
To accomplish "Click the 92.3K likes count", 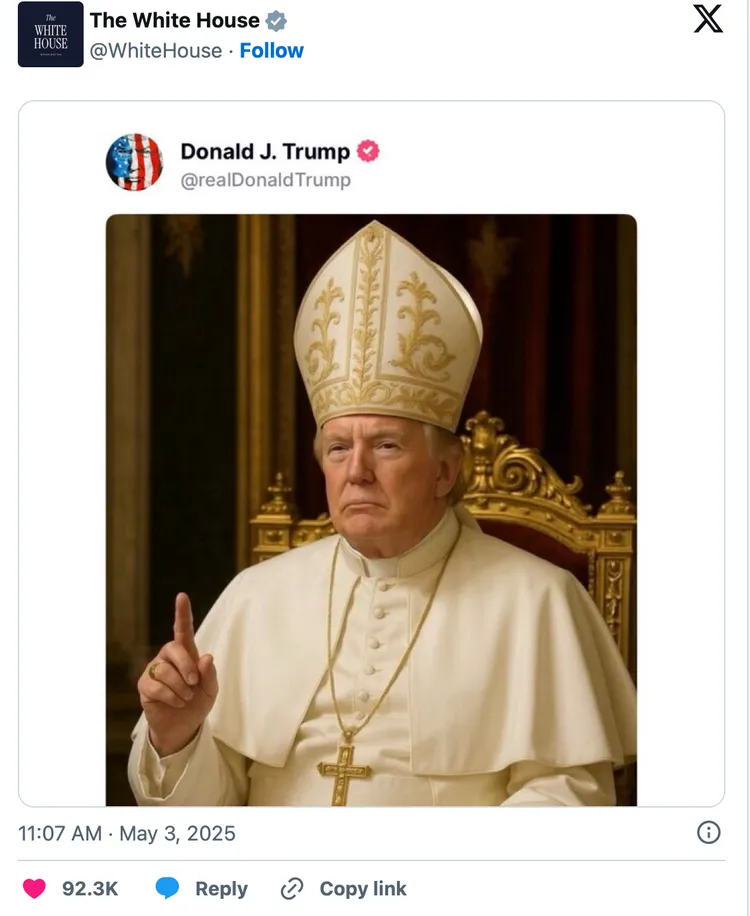I will tap(90, 889).
